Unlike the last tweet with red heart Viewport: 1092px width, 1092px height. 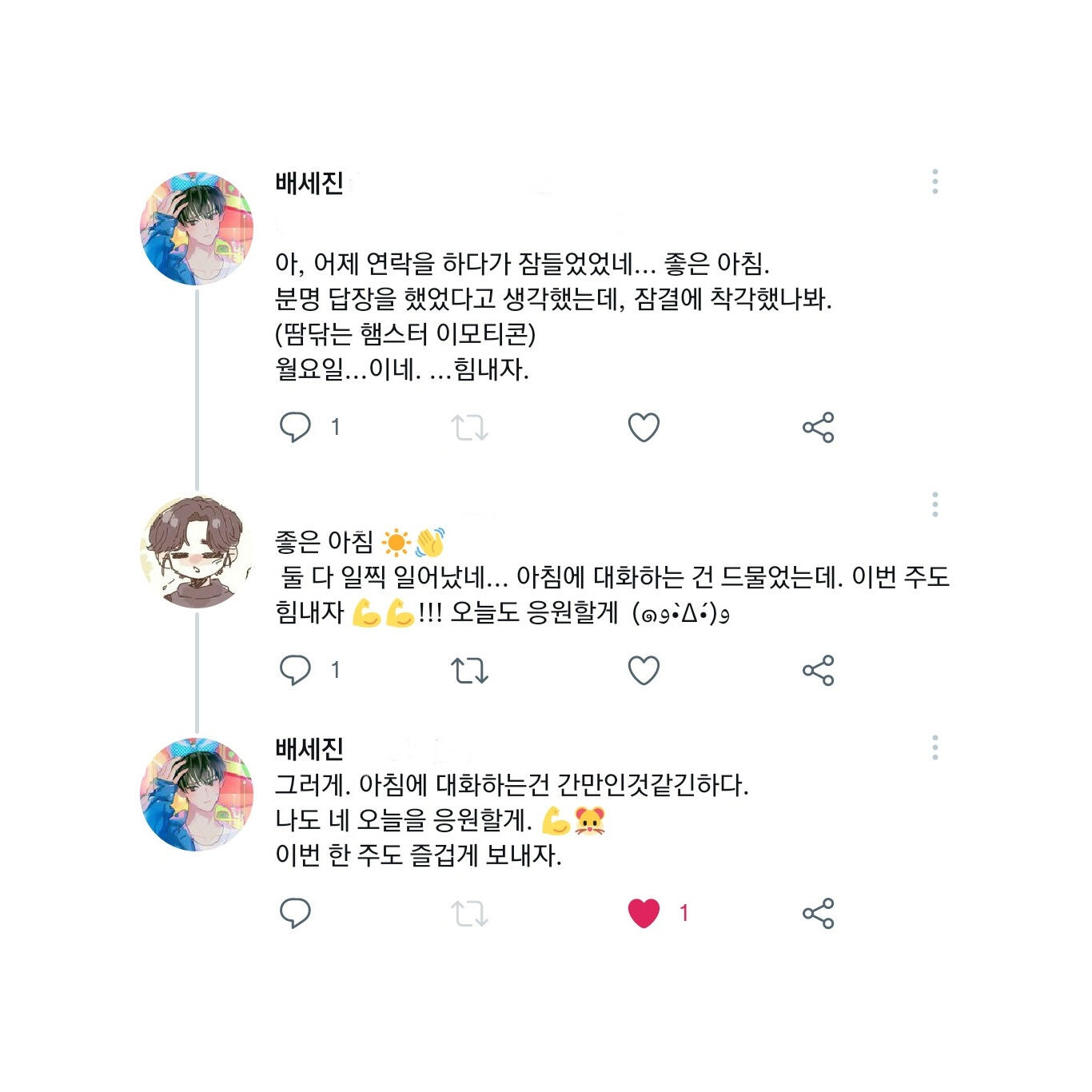click(644, 914)
